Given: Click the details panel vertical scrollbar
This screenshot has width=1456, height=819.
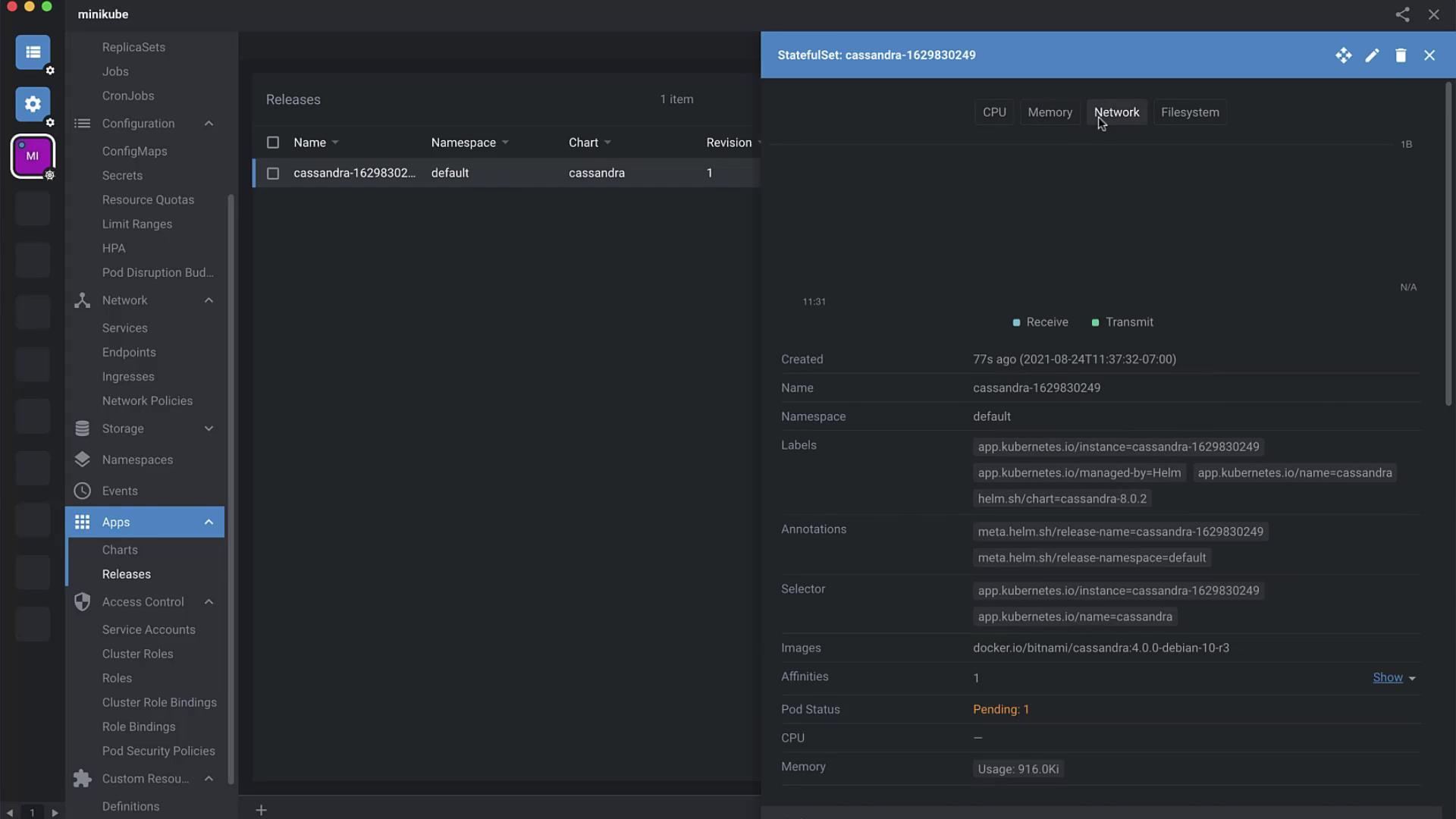Looking at the screenshot, I should (1448, 243).
